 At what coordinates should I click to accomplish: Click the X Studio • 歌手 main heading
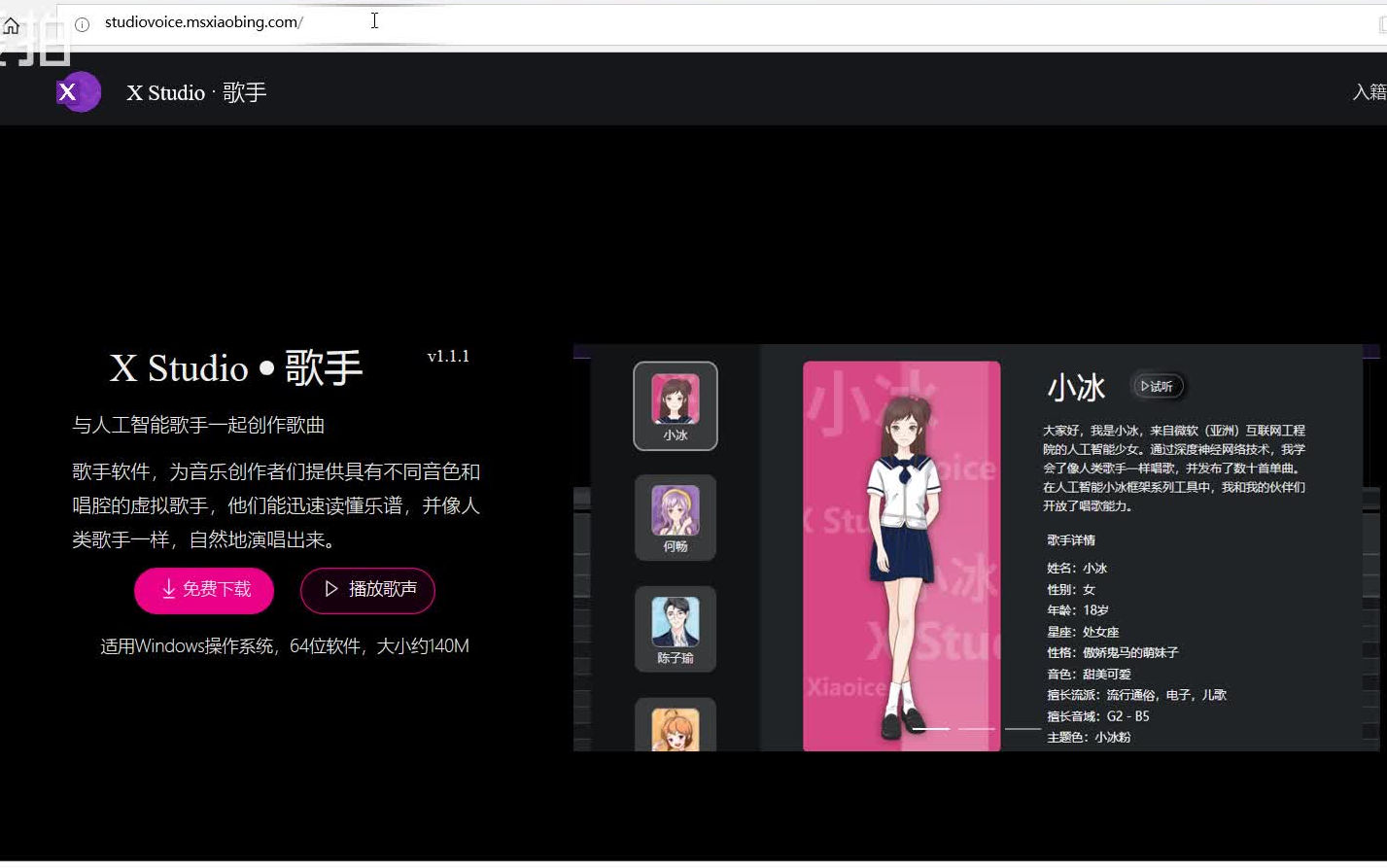pos(236,368)
